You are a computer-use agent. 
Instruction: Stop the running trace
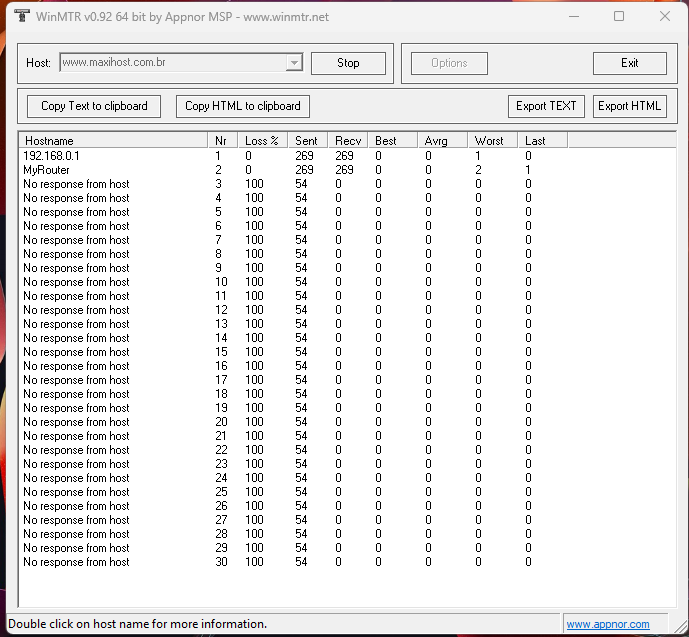(348, 63)
